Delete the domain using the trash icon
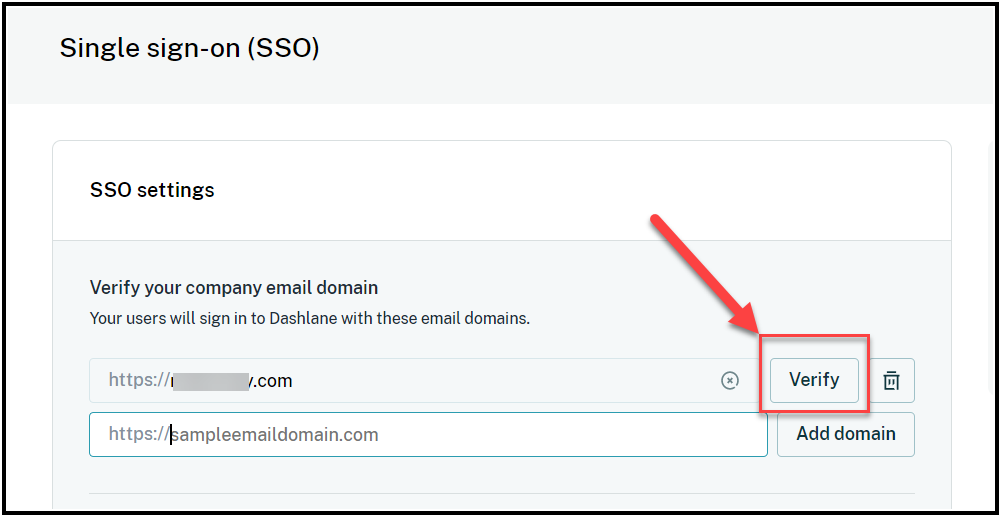 click(x=891, y=380)
